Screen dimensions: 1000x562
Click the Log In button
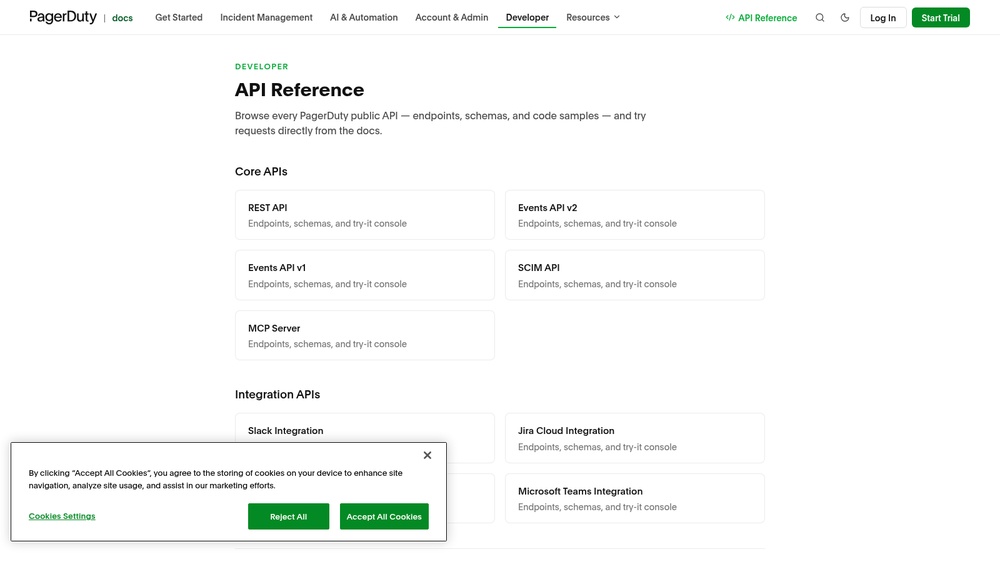(x=883, y=18)
